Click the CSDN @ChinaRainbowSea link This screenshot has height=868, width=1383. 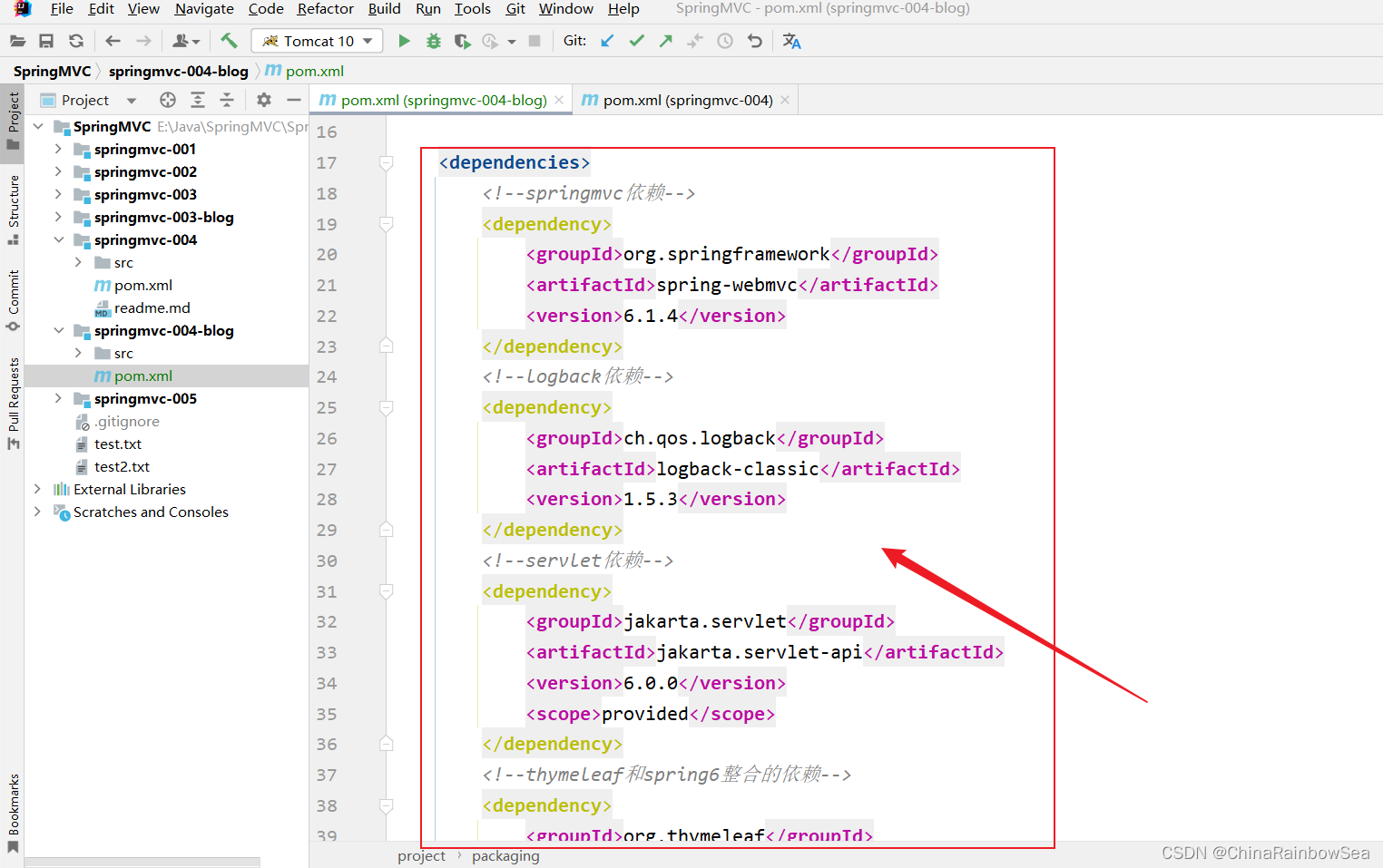click(x=1265, y=853)
